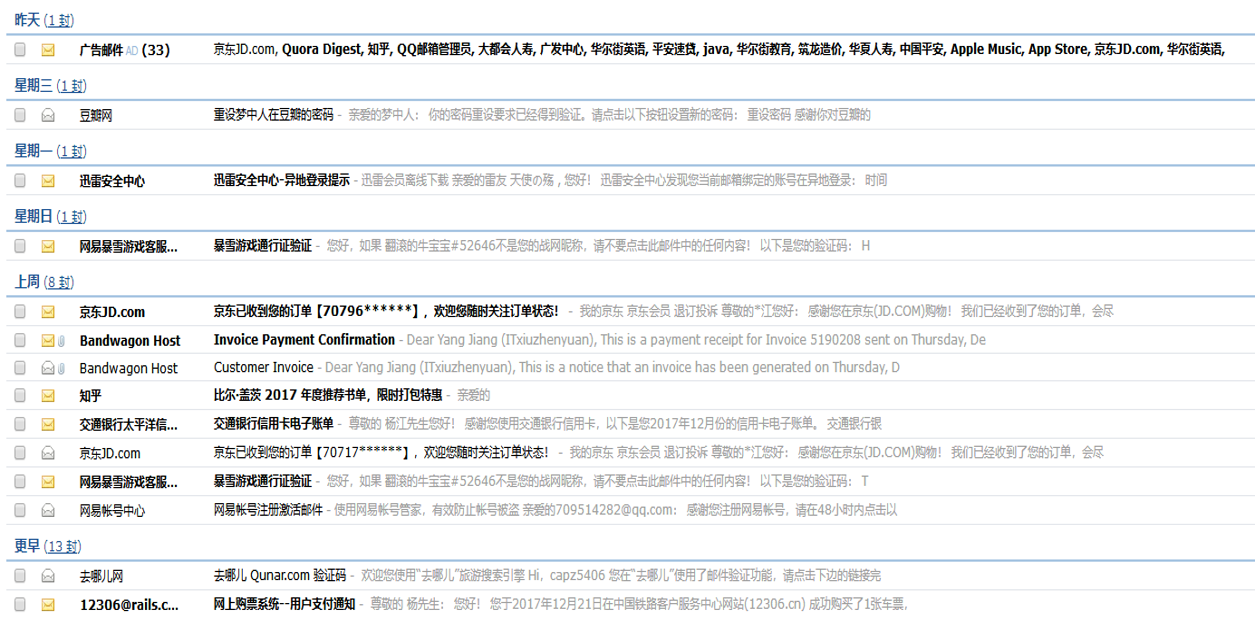Open subject 京东已收到您的订单【70796******】

pos(386,312)
